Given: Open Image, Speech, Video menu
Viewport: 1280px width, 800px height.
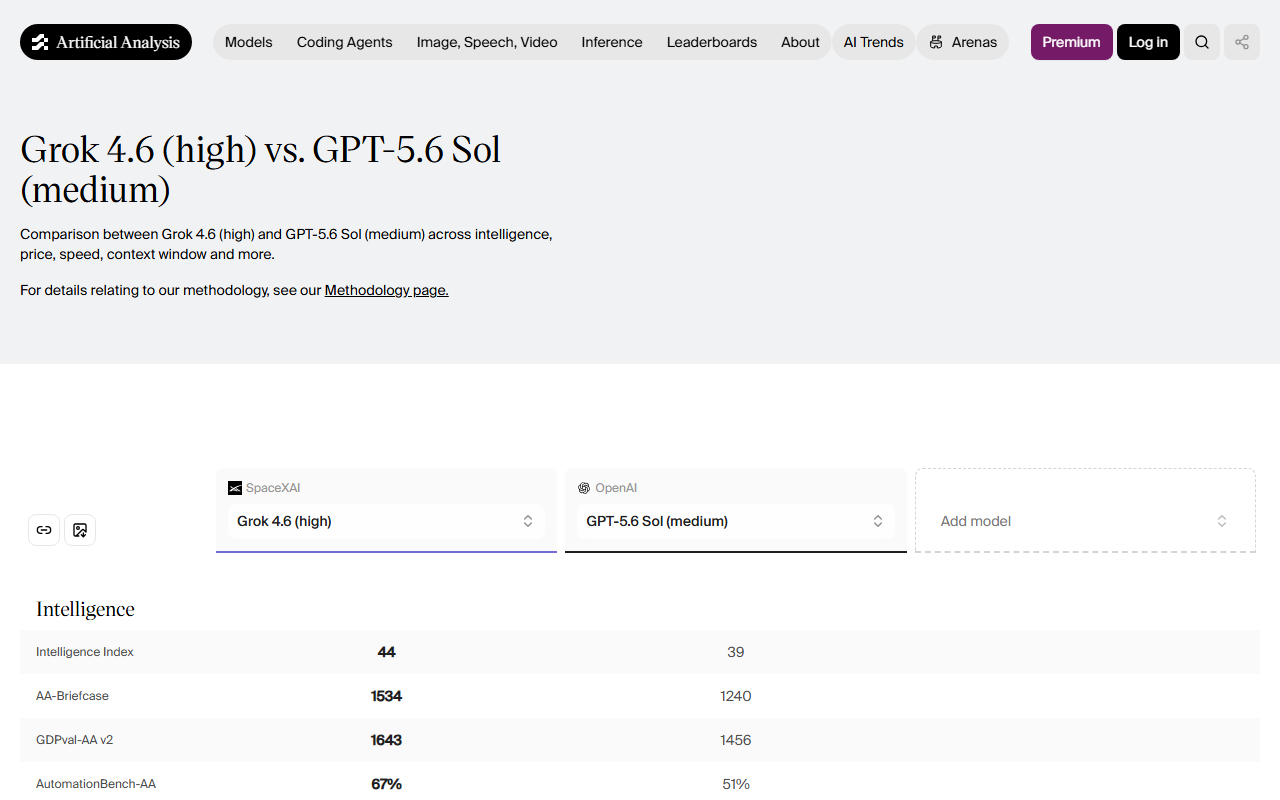Looking at the screenshot, I should click(487, 42).
